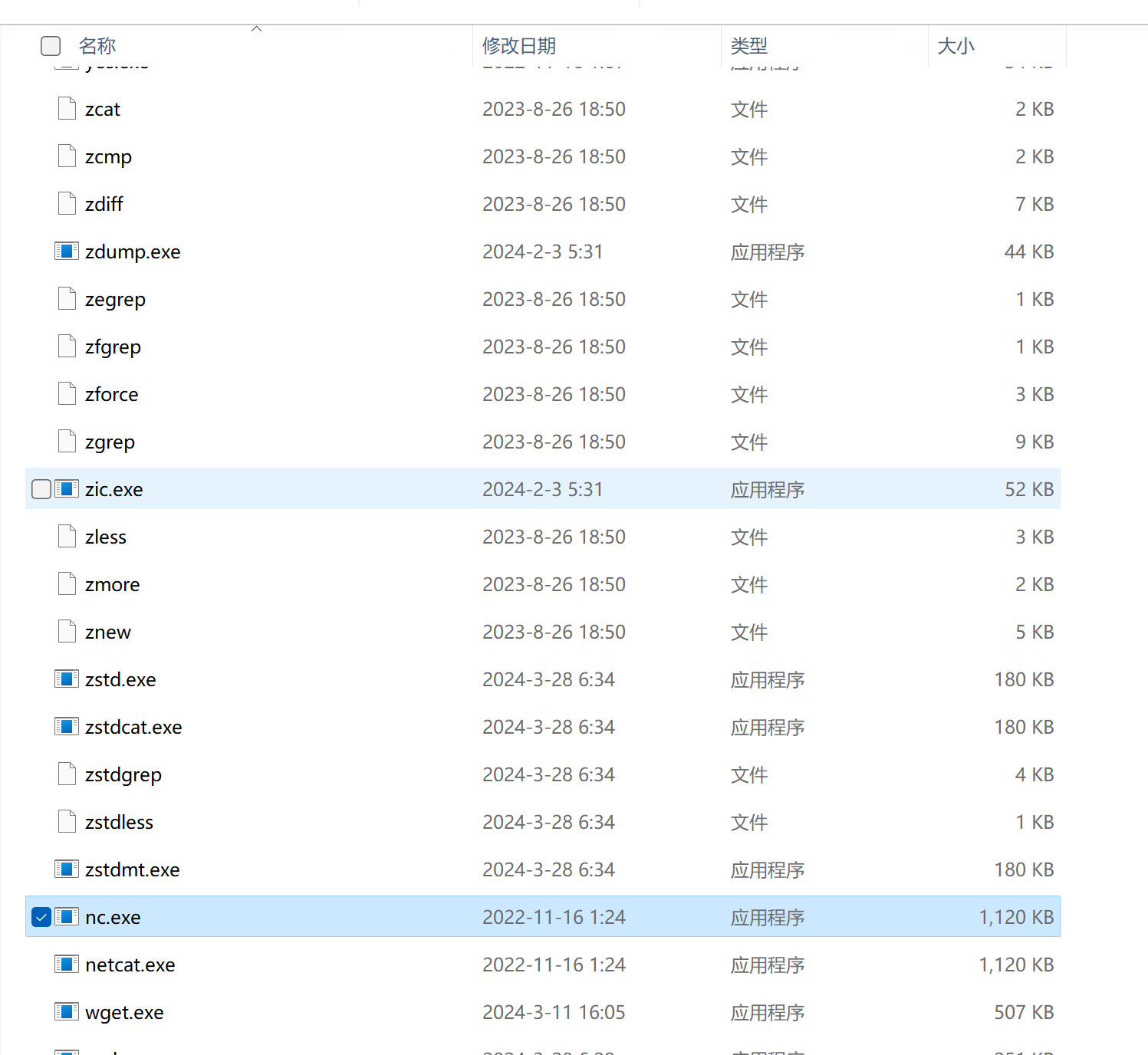The height and width of the screenshot is (1055, 1148).
Task: Select the file name wget.exe
Action: 124,1012
